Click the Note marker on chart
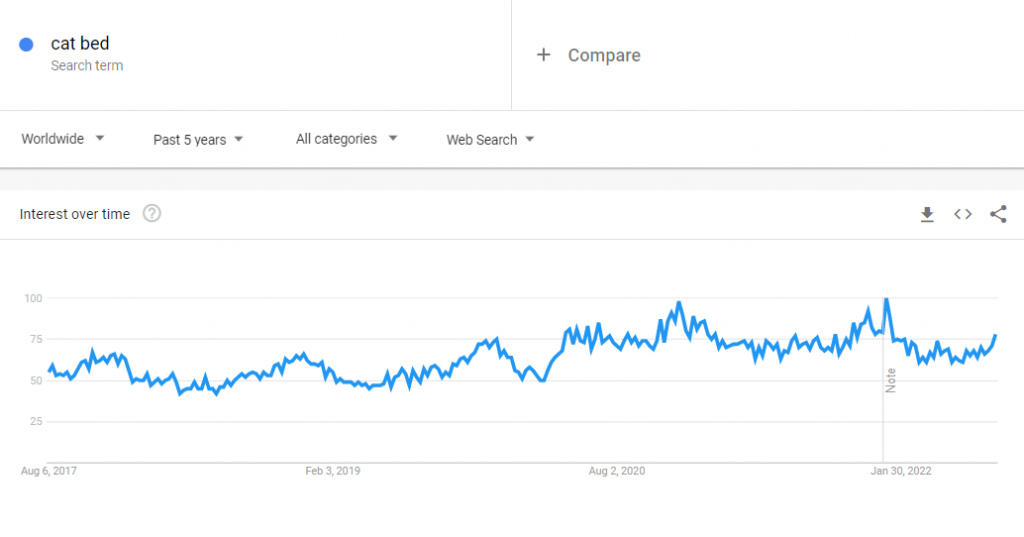Image resolution: width=1024 pixels, height=537 pixels. tap(890, 380)
